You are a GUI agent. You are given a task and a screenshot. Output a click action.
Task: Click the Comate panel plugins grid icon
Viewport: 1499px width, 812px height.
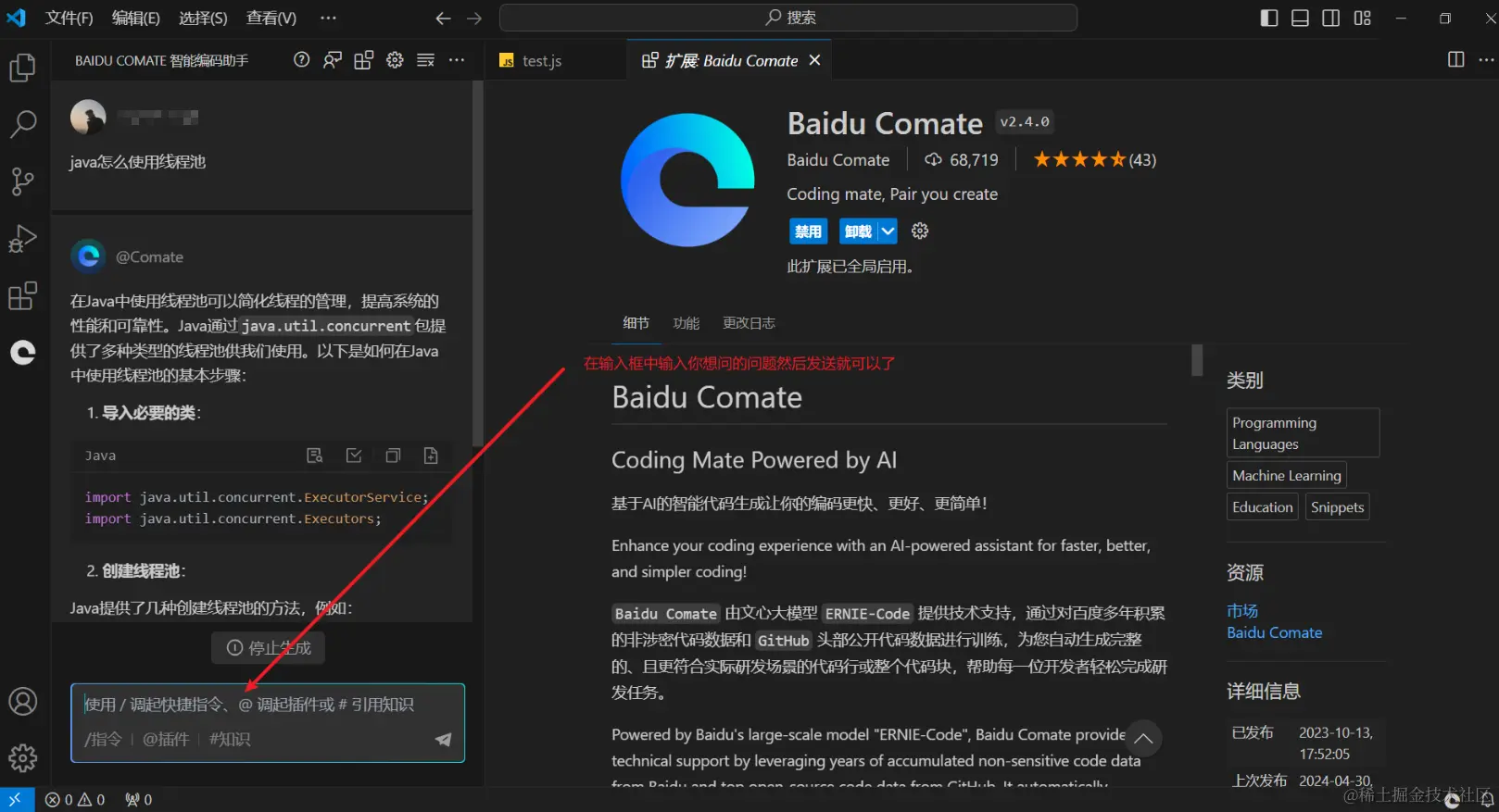[x=363, y=60]
